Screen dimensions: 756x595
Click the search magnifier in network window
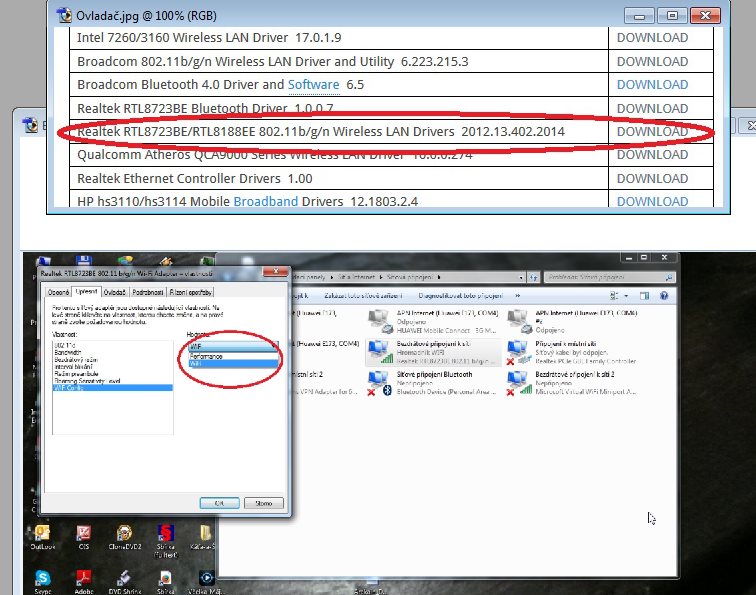click(x=669, y=277)
